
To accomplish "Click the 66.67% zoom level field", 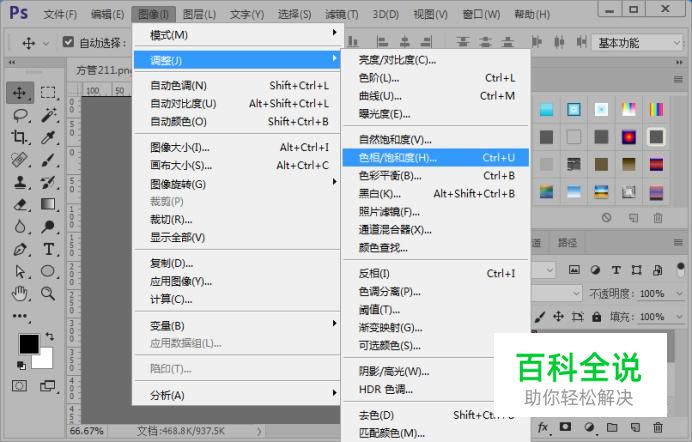I will click(x=86, y=431).
